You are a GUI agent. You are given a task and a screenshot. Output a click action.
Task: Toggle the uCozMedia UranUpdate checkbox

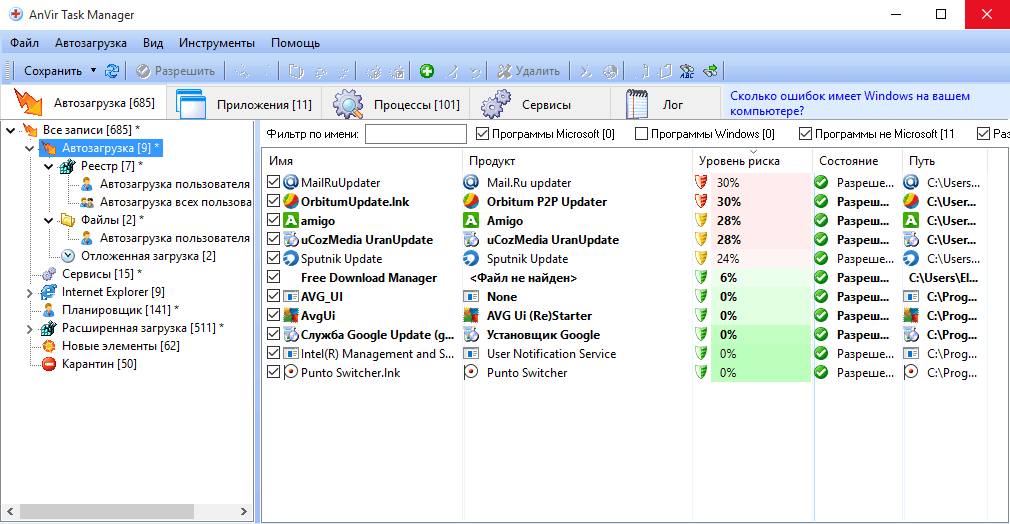[273, 239]
